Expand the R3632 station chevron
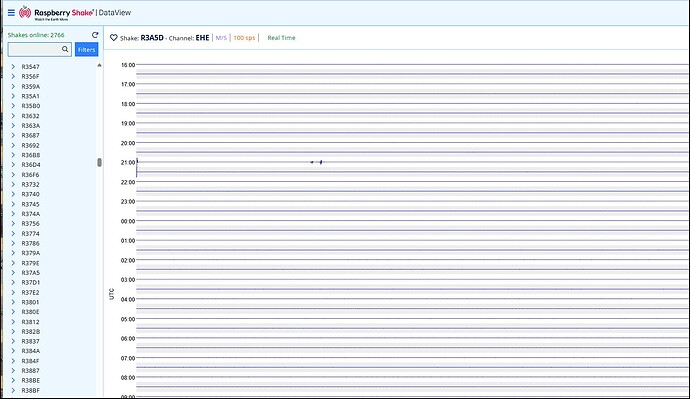The height and width of the screenshot is (399, 690). (13, 116)
